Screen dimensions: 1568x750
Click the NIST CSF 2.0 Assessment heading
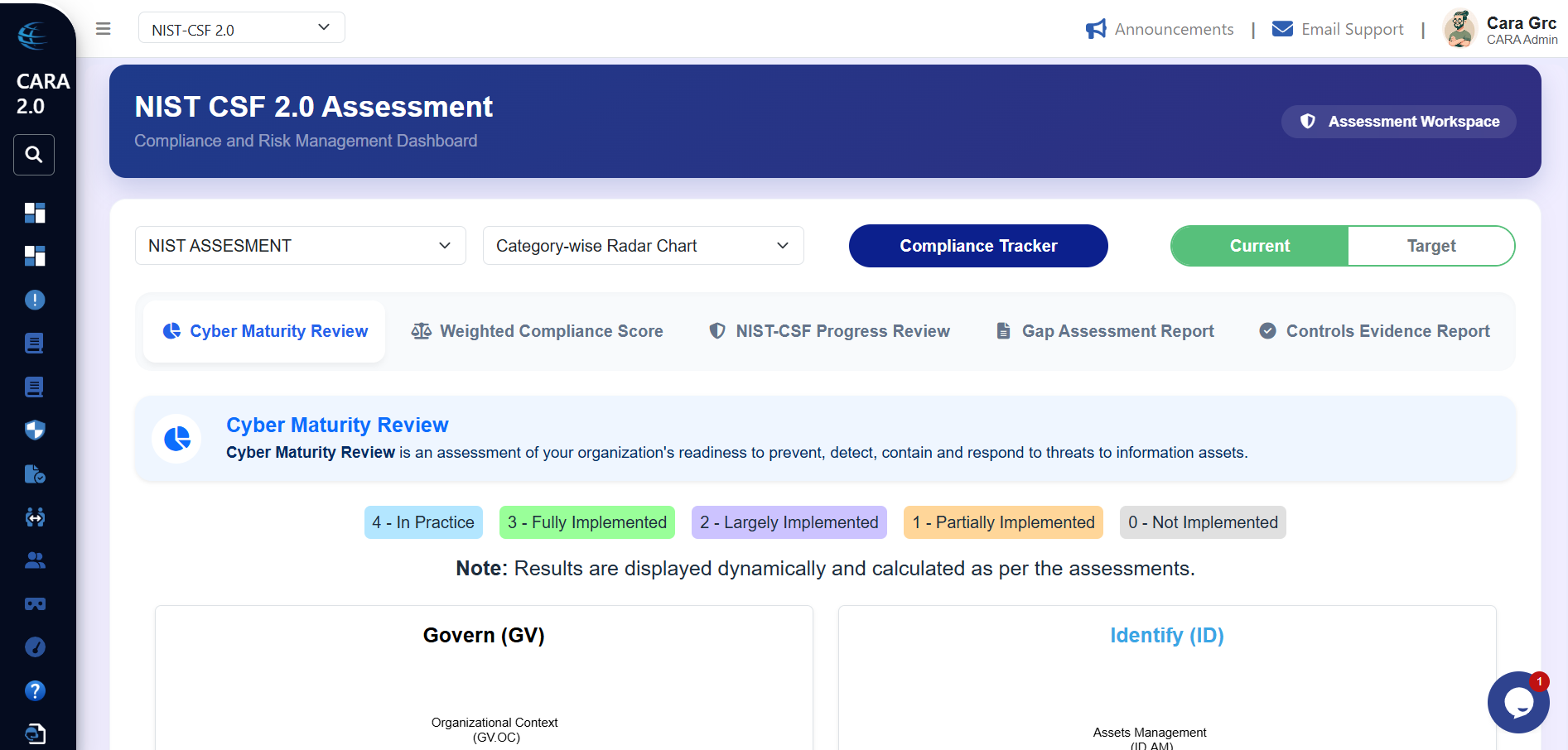coord(314,107)
